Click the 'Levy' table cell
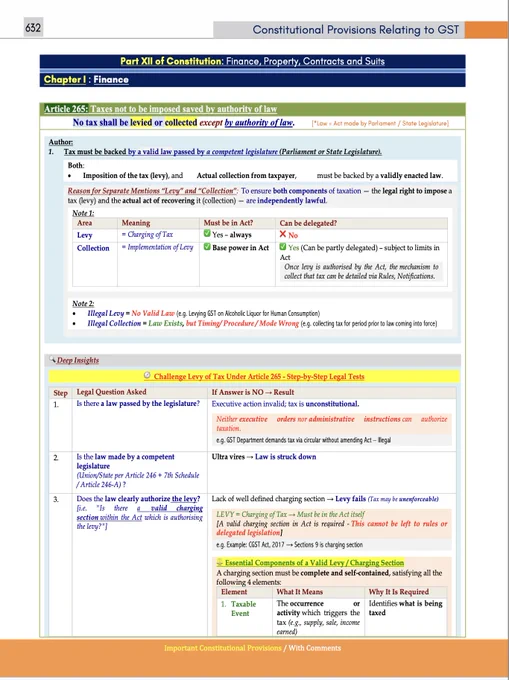The width and height of the screenshot is (509, 680). click(85, 235)
